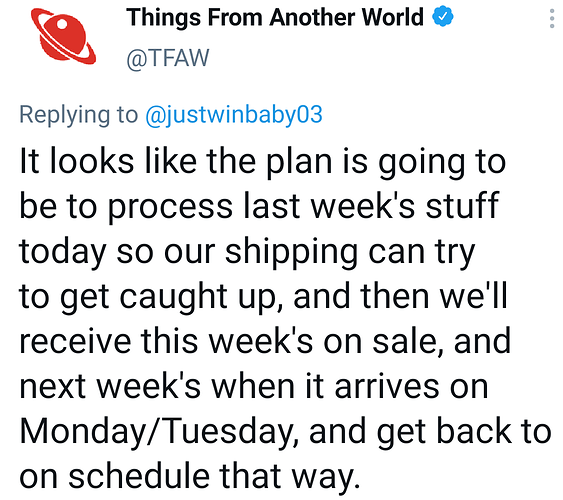Click the blue verified checkmark badge
Image resolution: width=563 pixels, height=500 pixels.
(x=442, y=17)
